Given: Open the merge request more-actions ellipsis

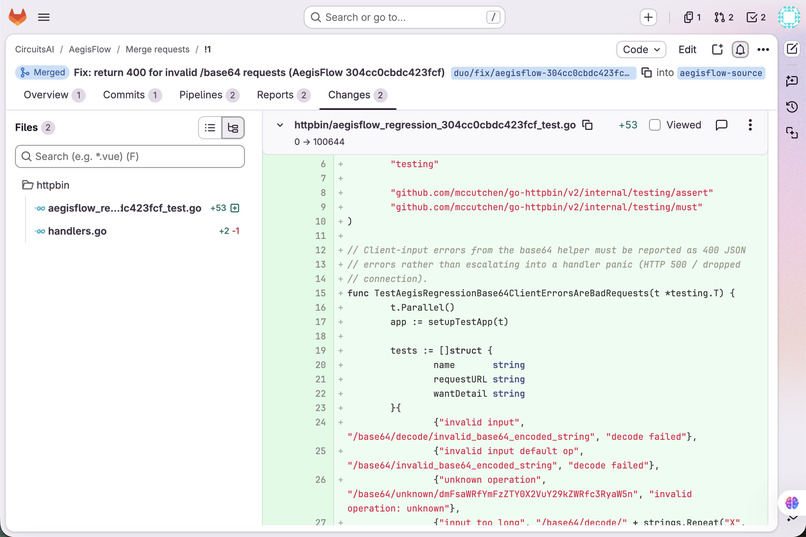Looking at the screenshot, I should click(x=763, y=49).
